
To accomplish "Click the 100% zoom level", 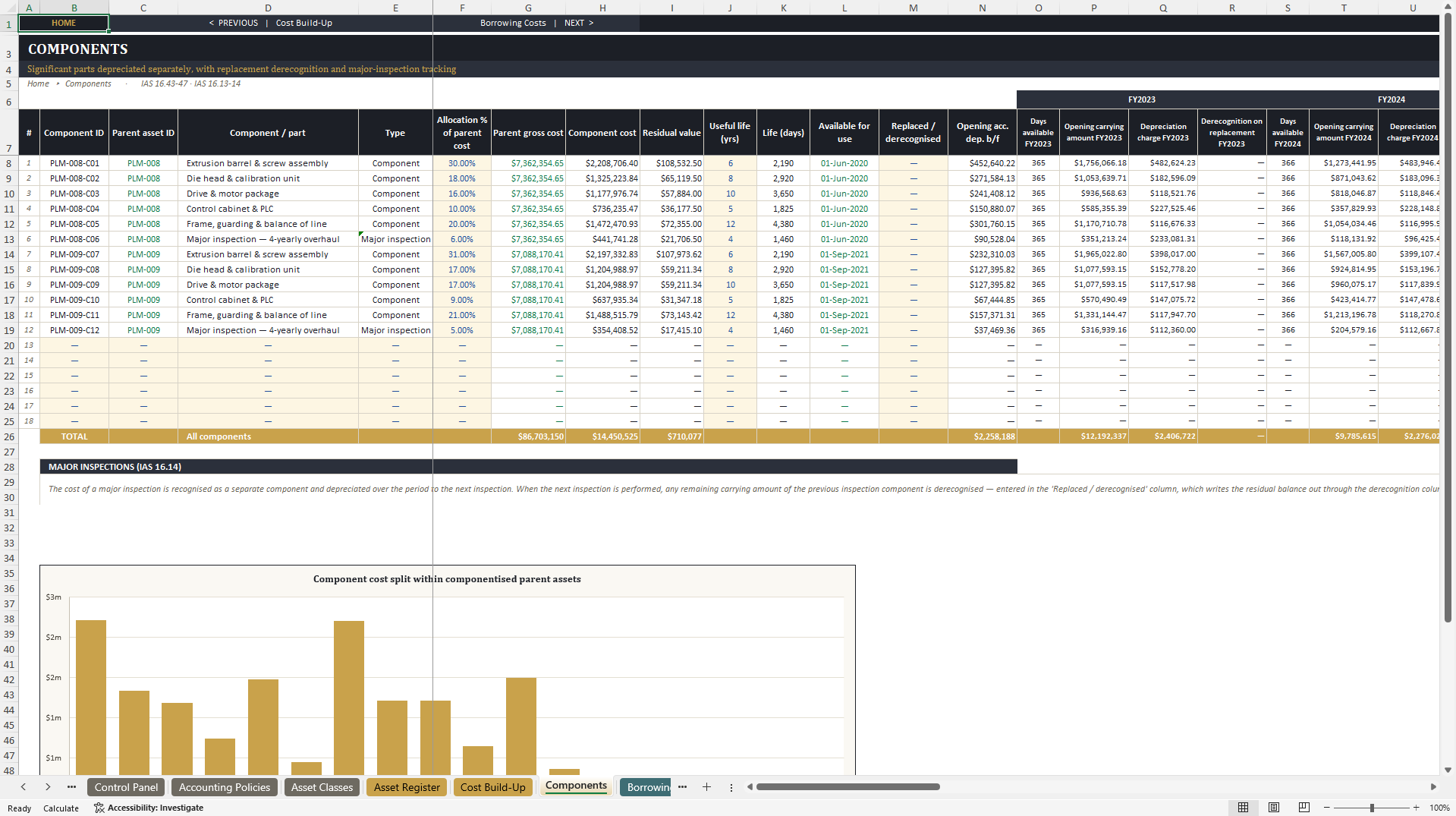I will tap(1439, 808).
